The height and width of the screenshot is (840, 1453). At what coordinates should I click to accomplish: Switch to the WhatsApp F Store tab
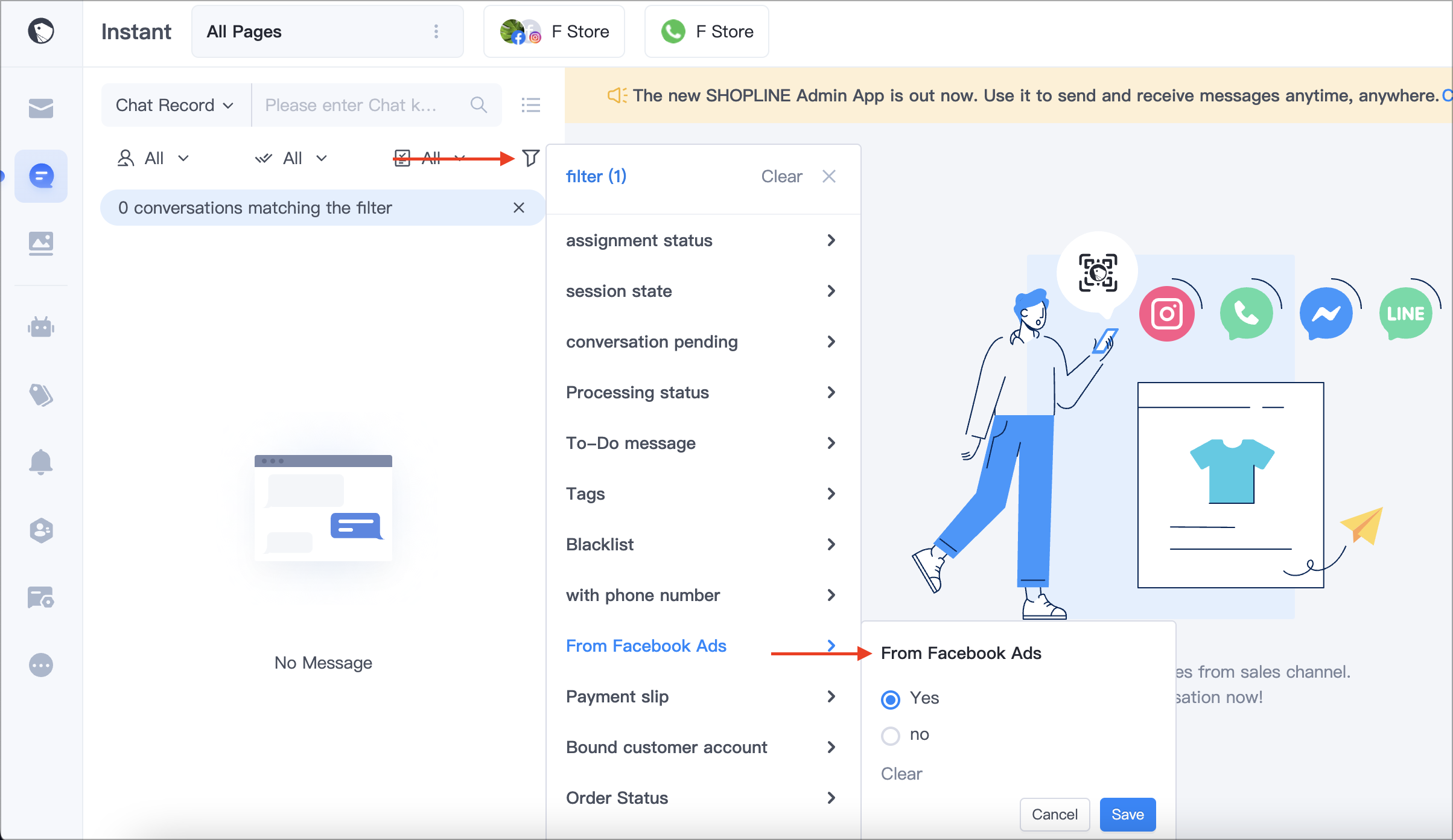click(707, 31)
